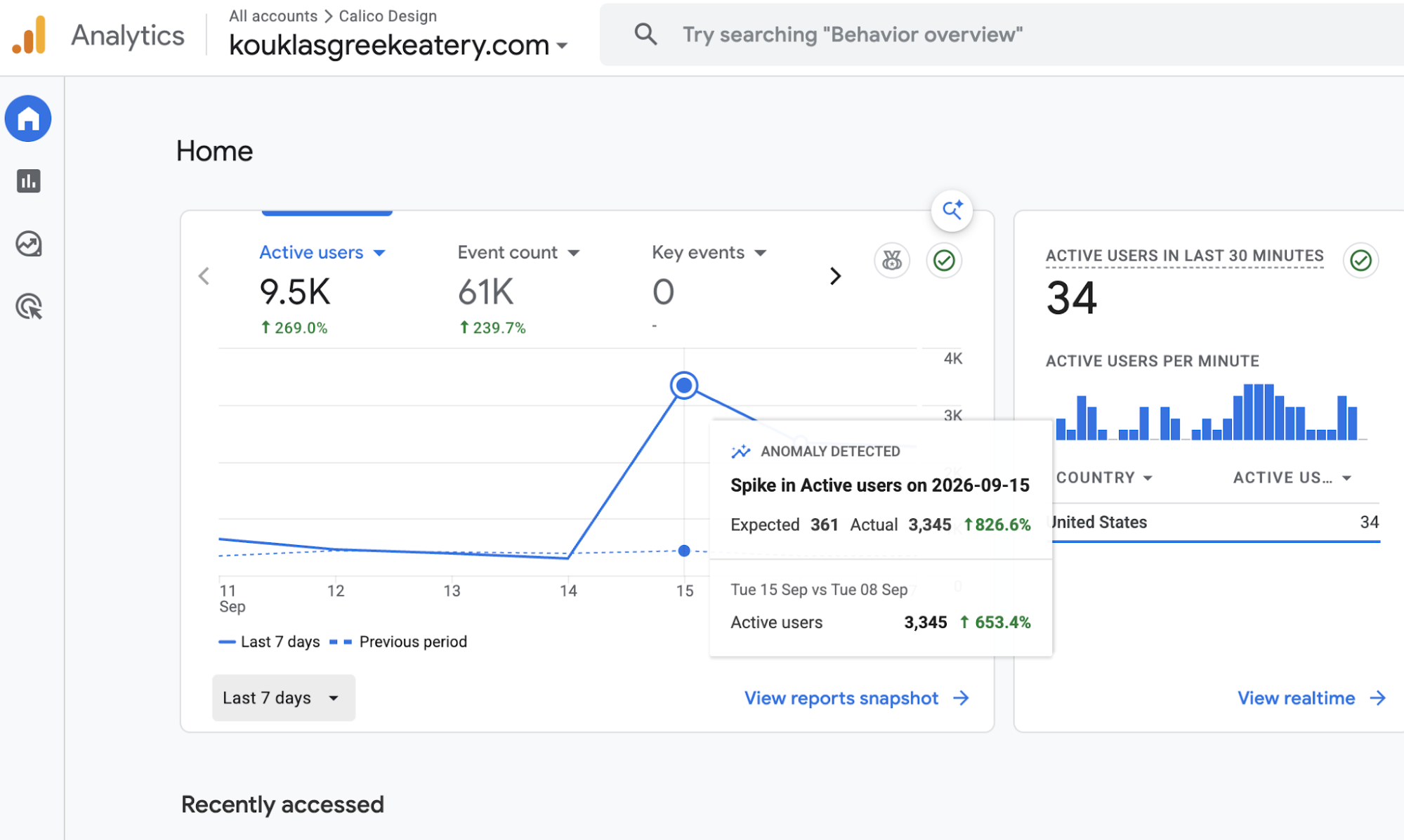Click the 34 active users count
Image resolution: width=1404 pixels, height=840 pixels.
(x=1071, y=298)
